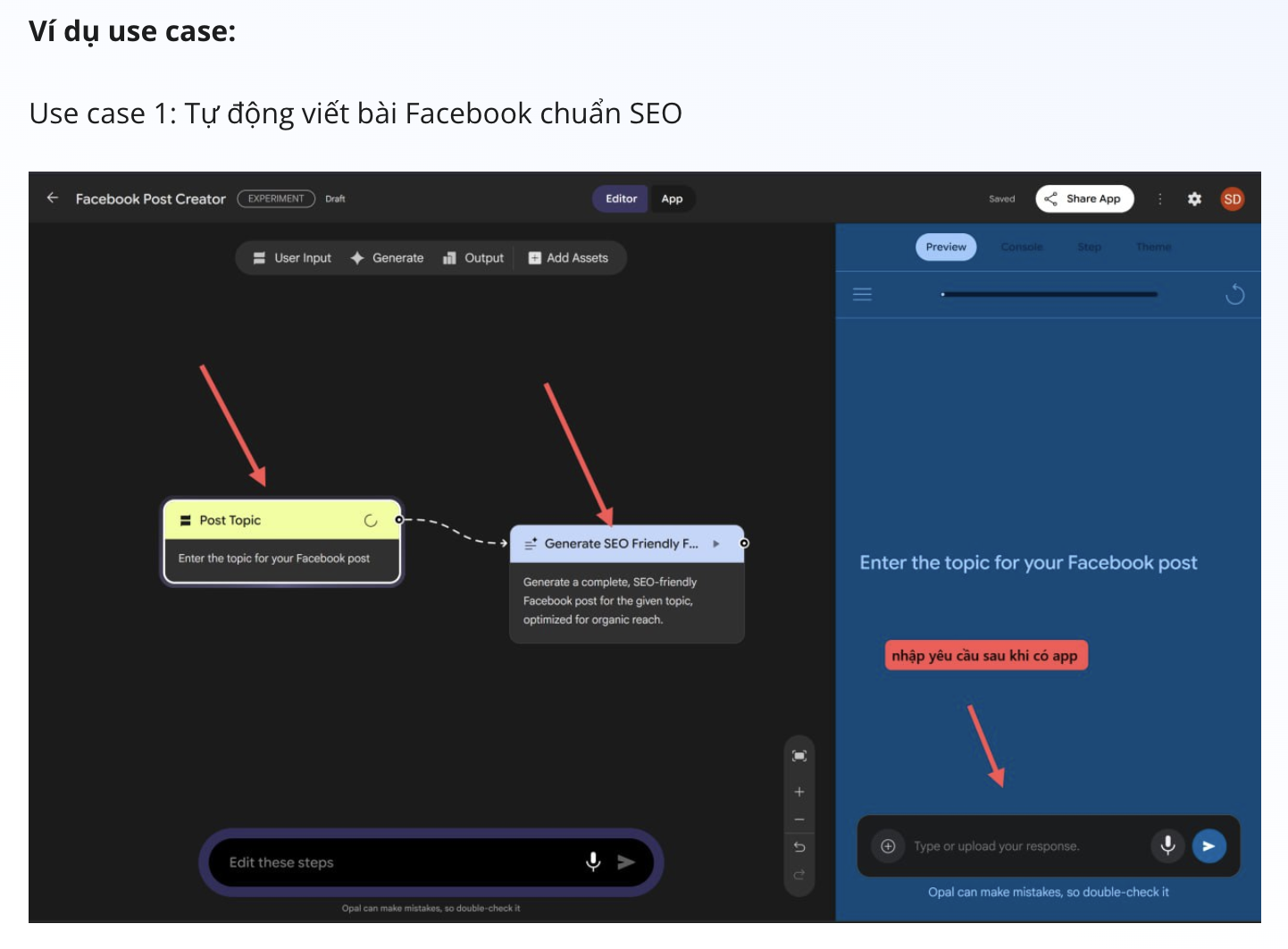The height and width of the screenshot is (949, 1288).
Task: Open the three-dot more options menu
Action: click(x=1160, y=199)
